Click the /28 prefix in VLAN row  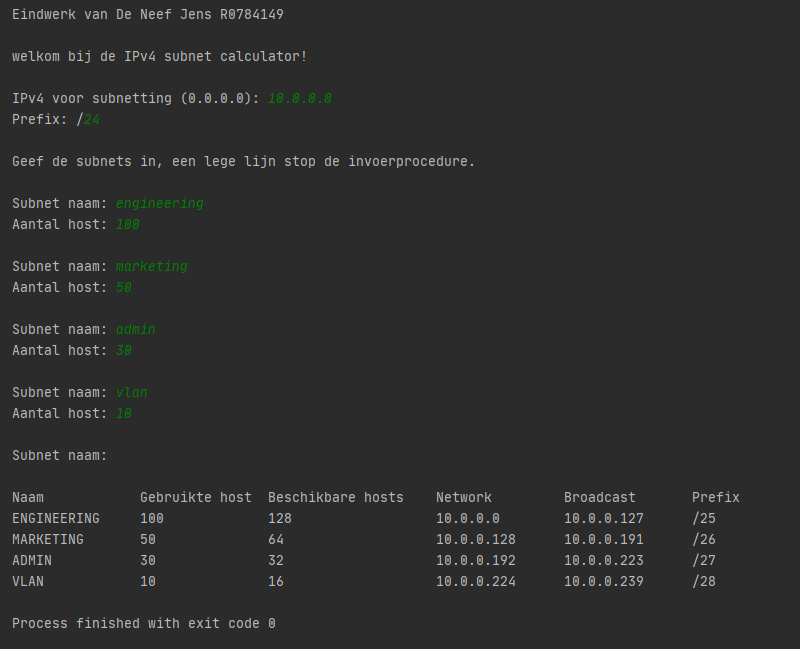703,582
